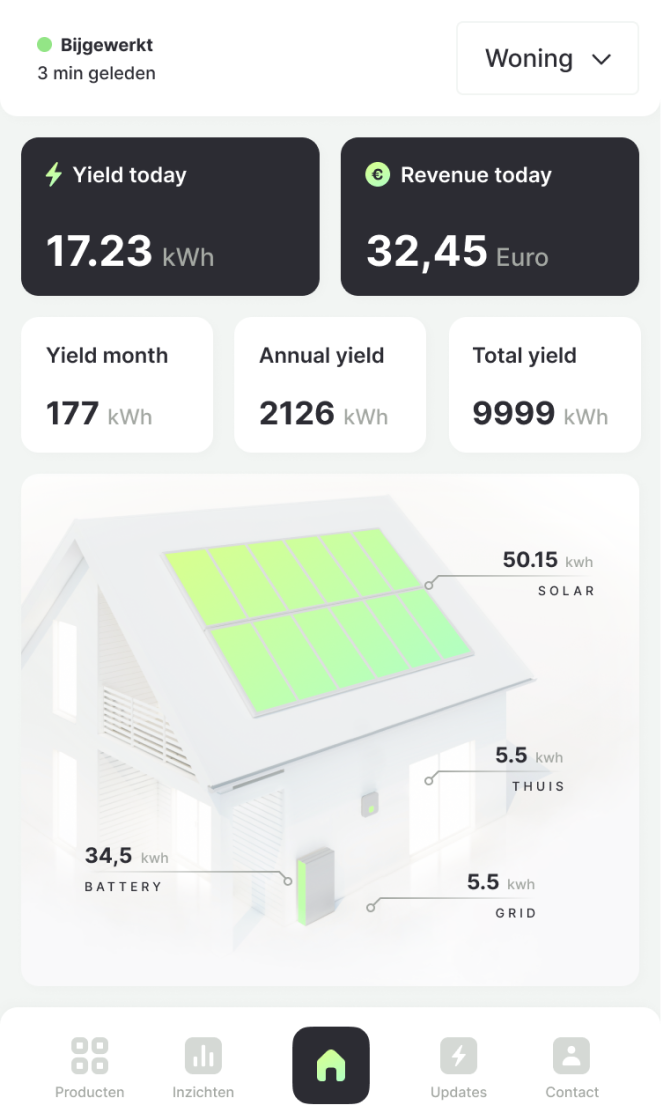Switch to the Updates tab label
The width and height of the screenshot is (661, 1120).
click(459, 1092)
